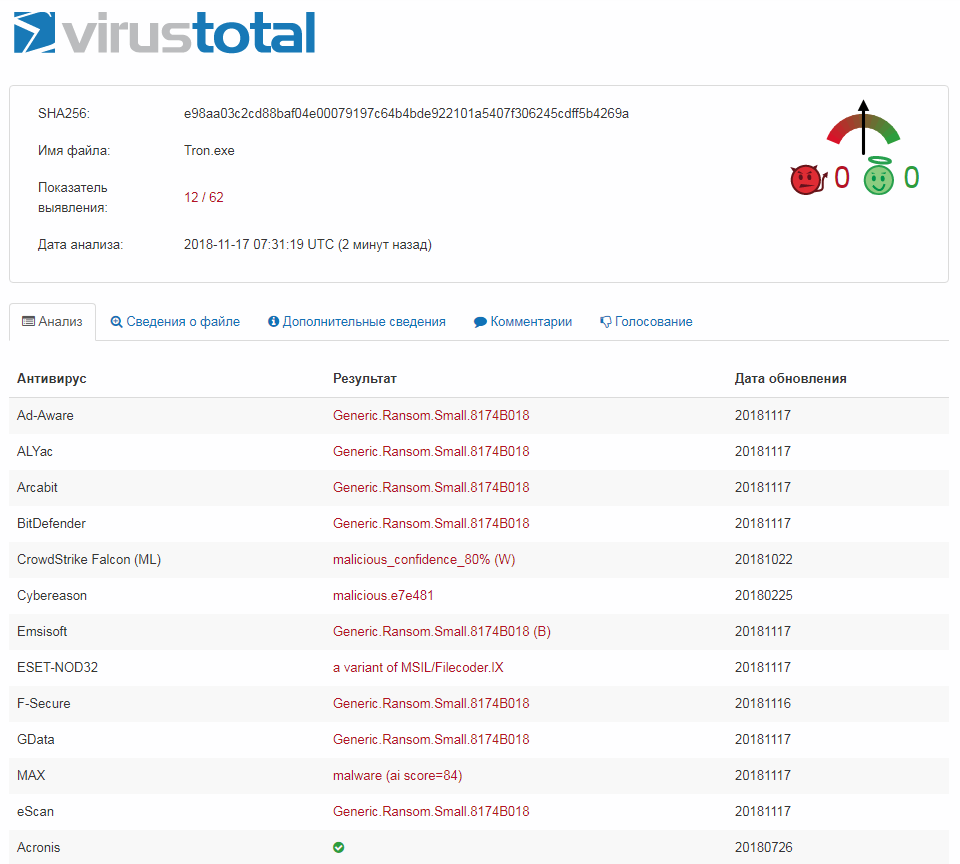This screenshot has height=864, width=960.
Task: Click the Cybereason antivirus name
Action: tap(52, 596)
